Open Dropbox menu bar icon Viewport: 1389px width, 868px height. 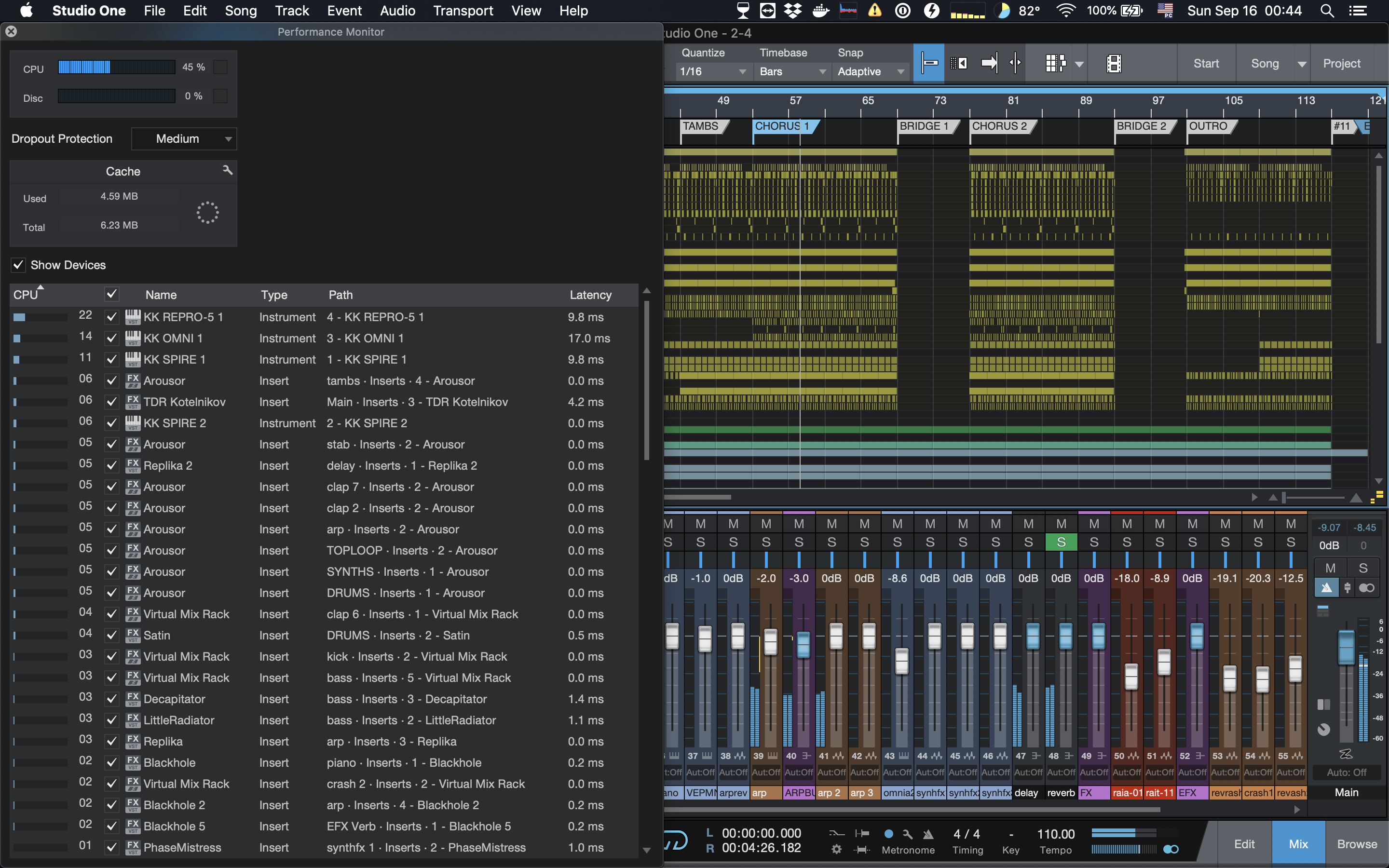click(x=793, y=10)
